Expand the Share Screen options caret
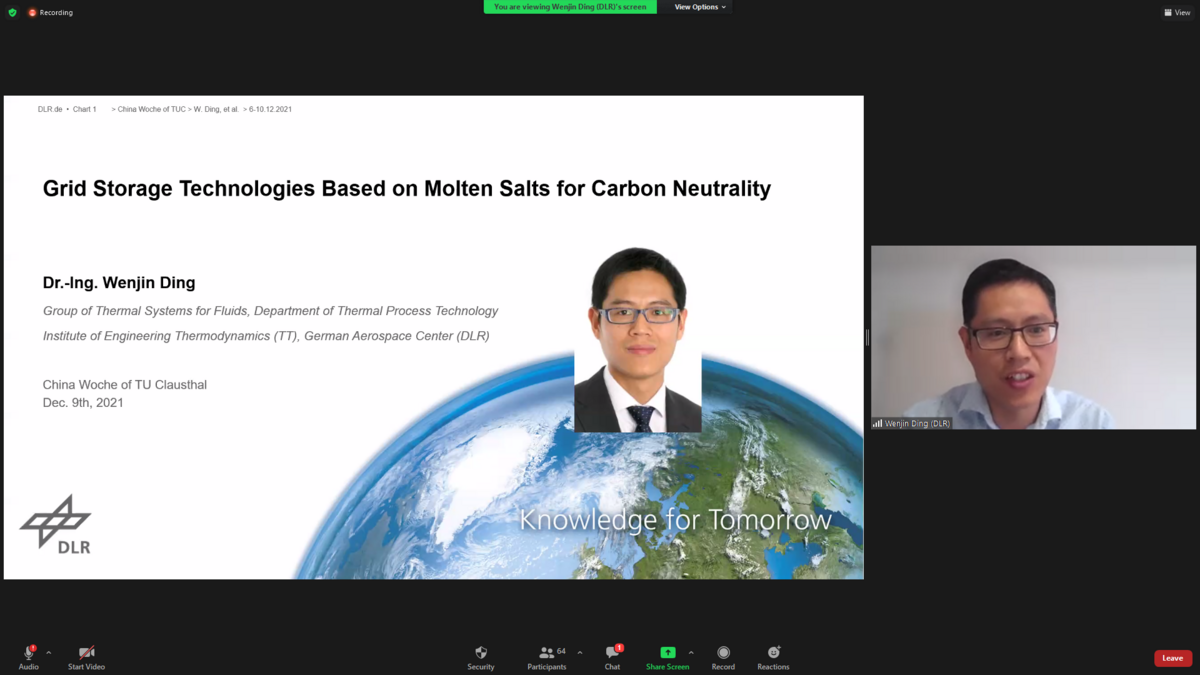1200x675 pixels. [691, 653]
